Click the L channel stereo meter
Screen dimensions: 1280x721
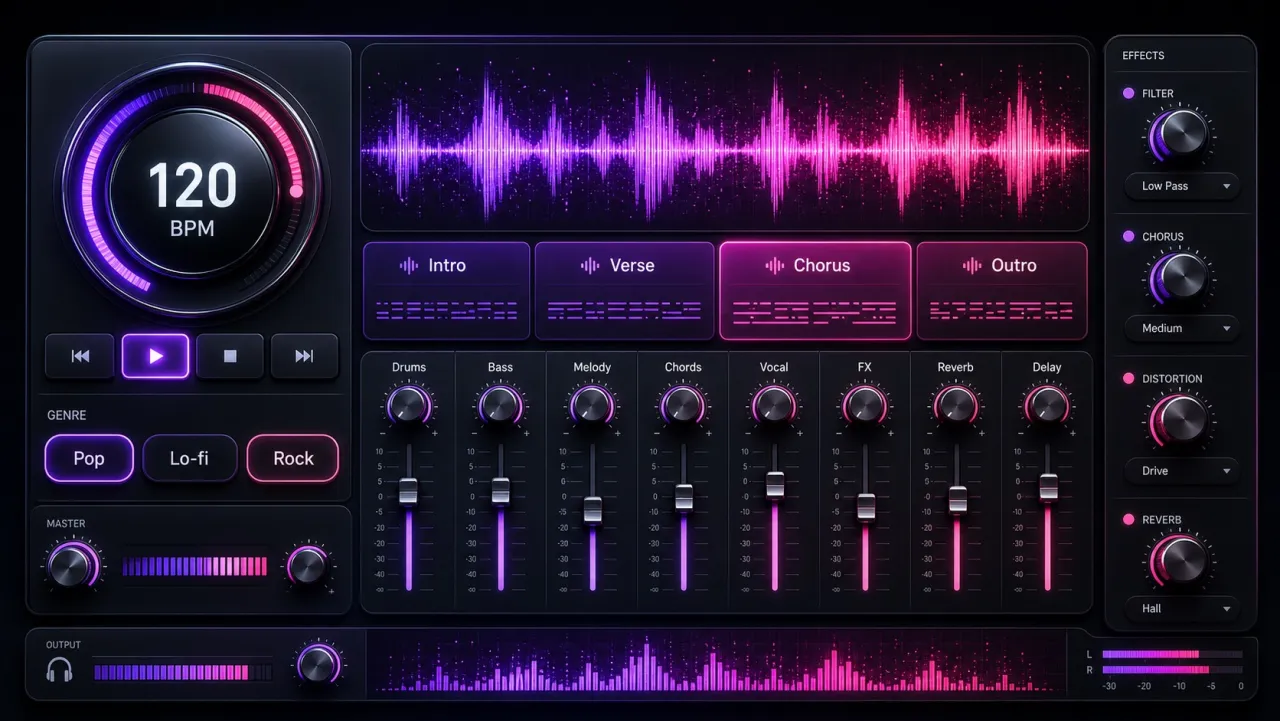tap(1171, 654)
